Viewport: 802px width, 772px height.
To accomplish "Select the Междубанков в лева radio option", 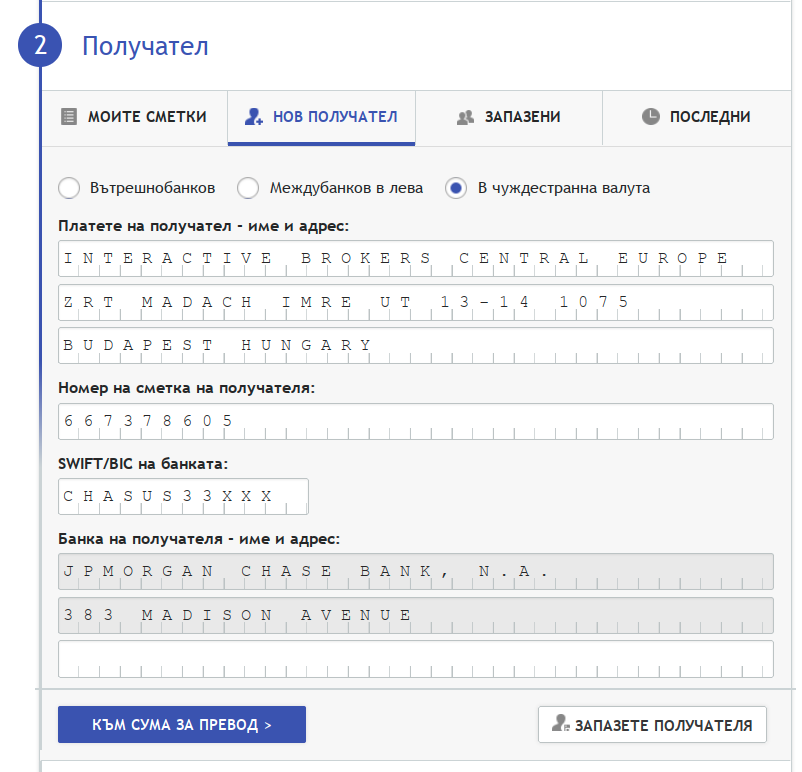I will coord(248,188).
